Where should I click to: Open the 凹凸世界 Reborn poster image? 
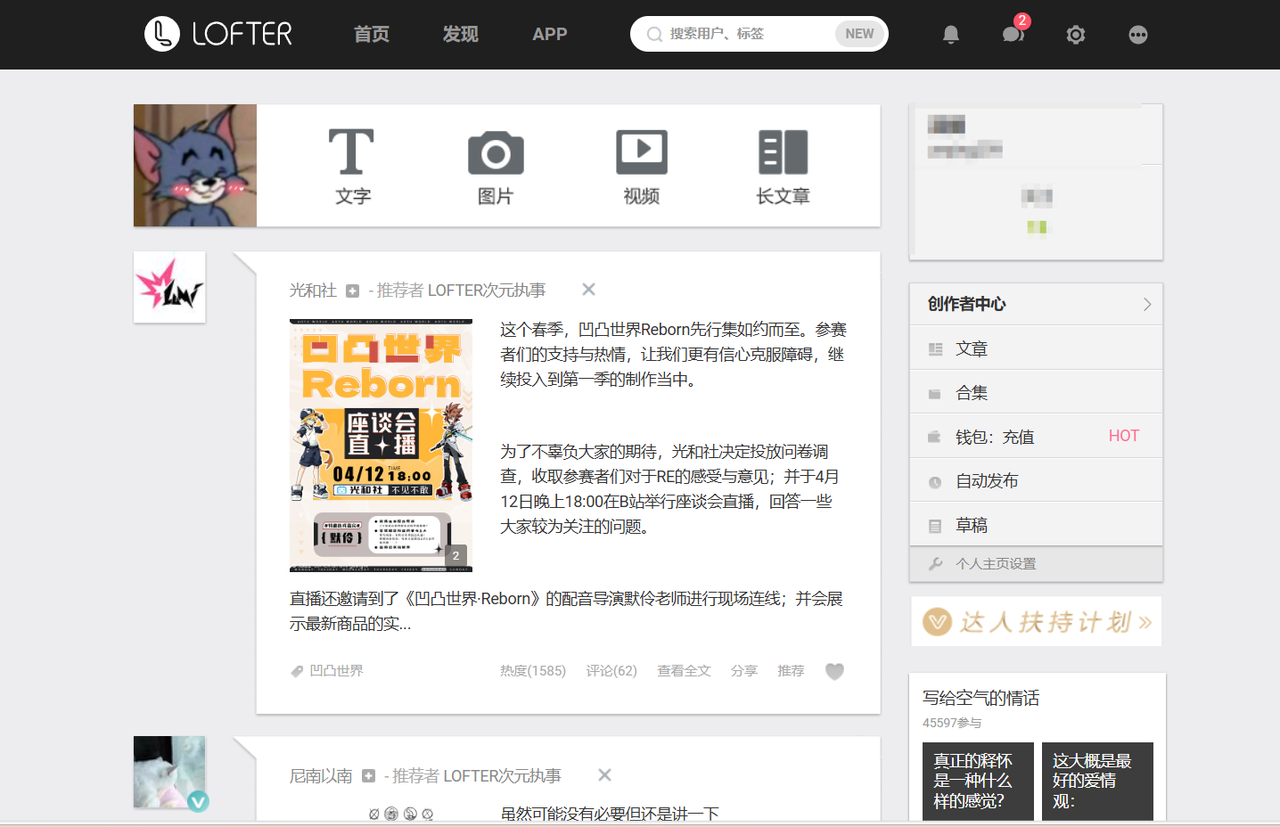pyautogui.click(x=381, y=445)
